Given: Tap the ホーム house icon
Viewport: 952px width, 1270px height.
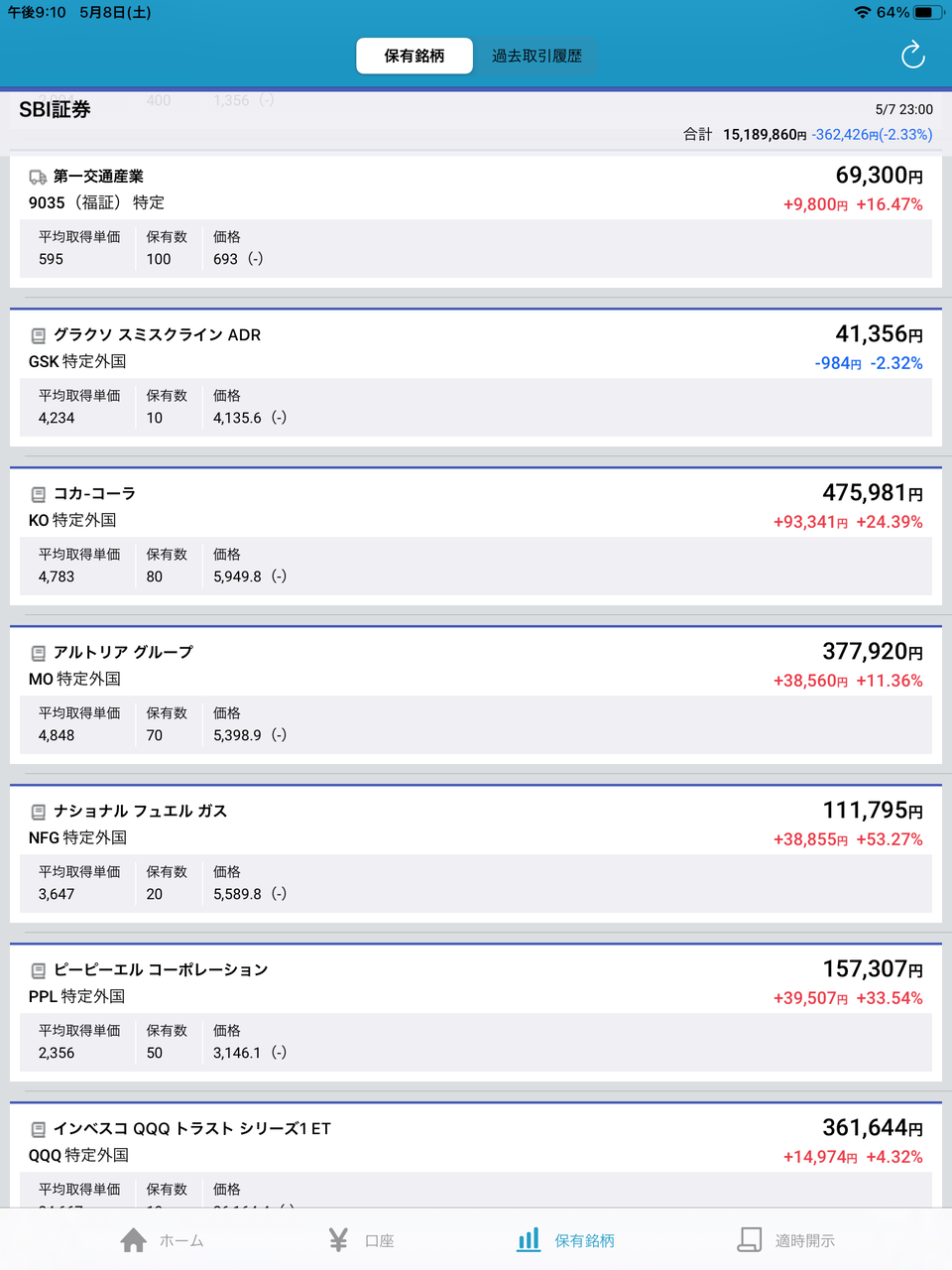Looking at the screenshot, I should point(134,1240).
